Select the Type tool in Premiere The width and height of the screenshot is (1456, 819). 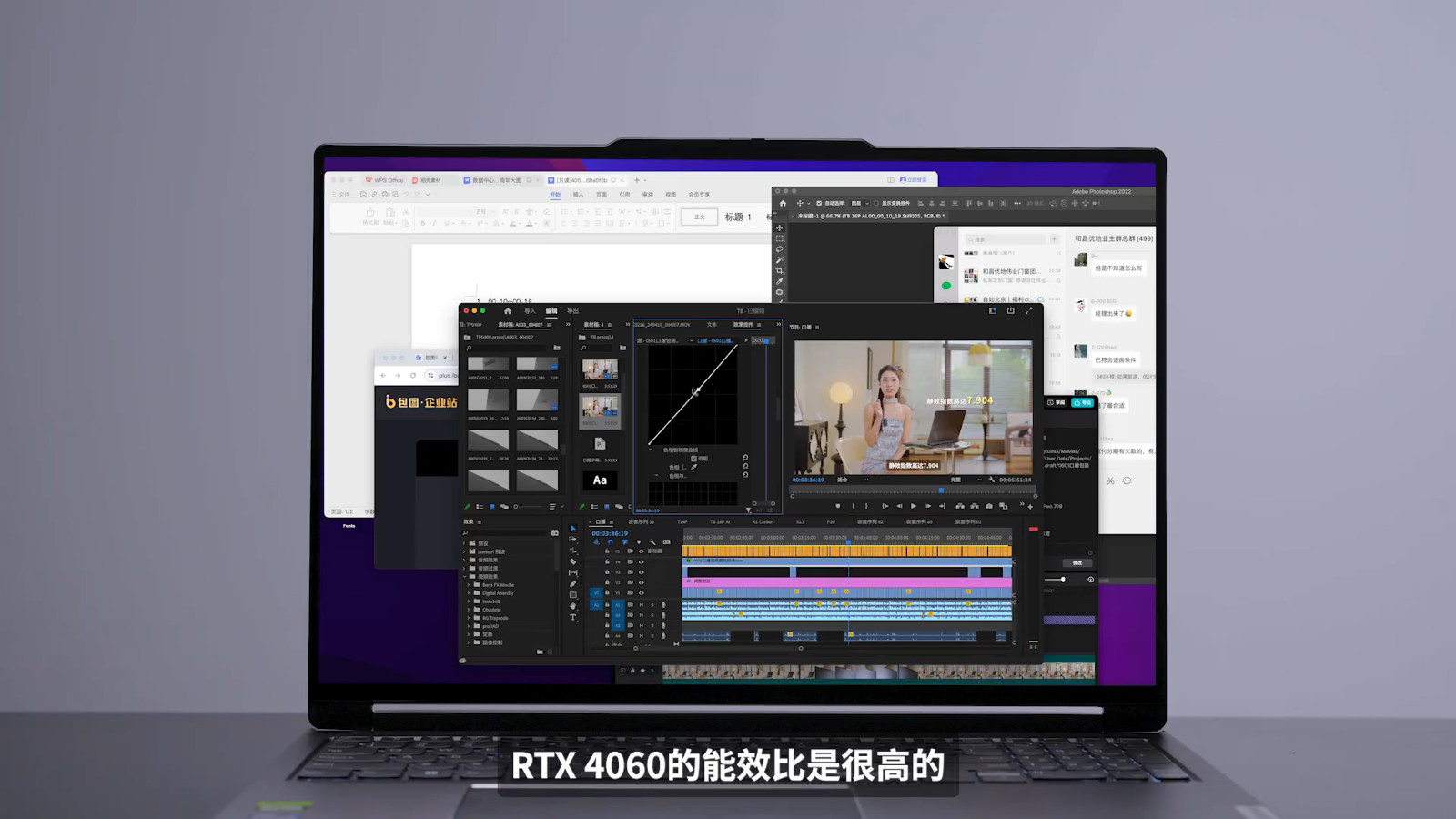tap(572, 617)
